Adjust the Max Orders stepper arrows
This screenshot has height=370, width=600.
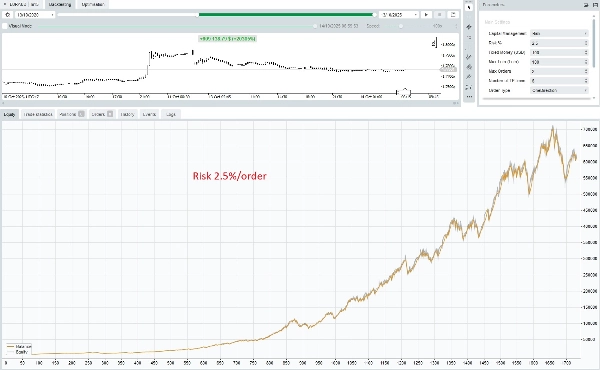(x=586, y=71)
